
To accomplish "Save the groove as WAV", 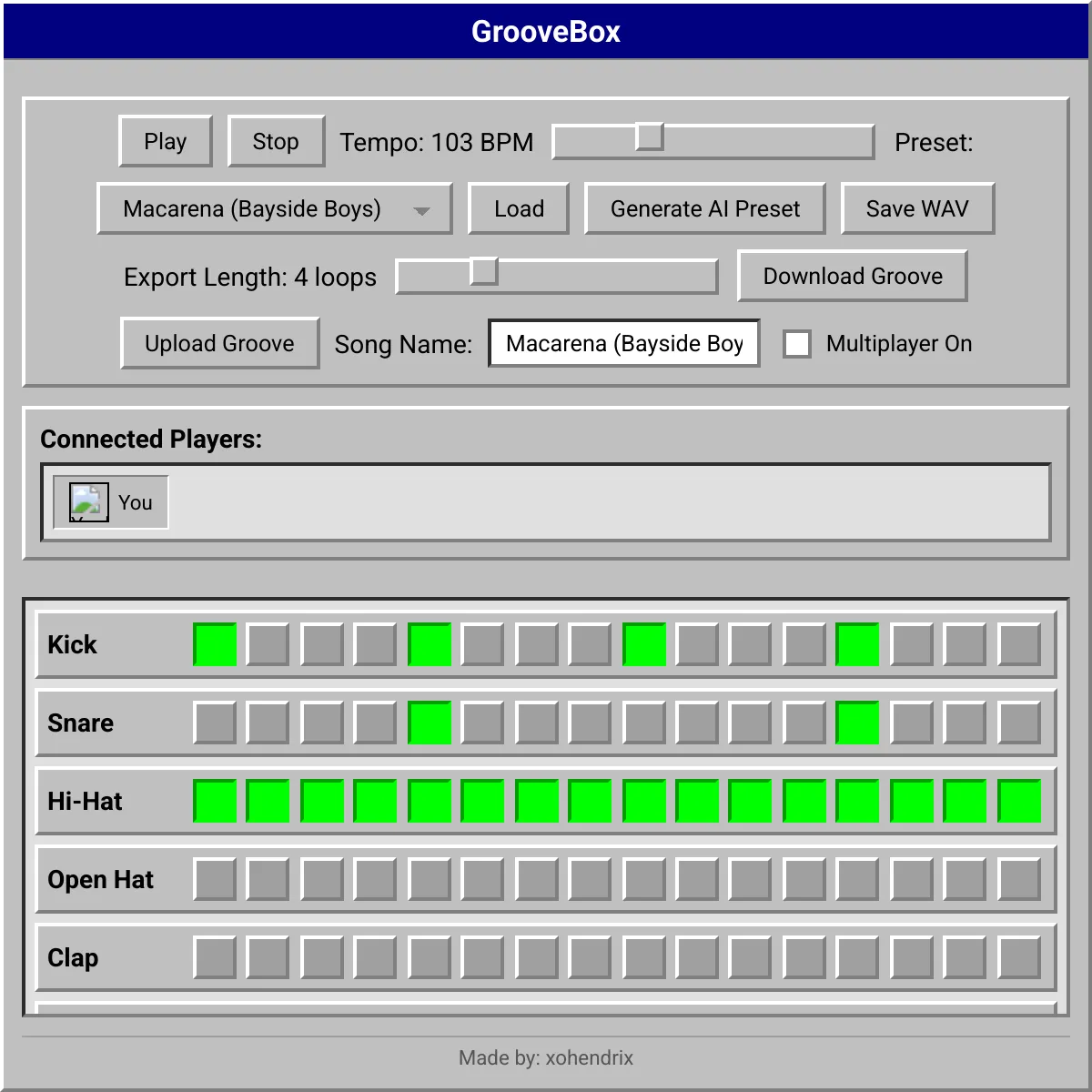I will point(917,208).
